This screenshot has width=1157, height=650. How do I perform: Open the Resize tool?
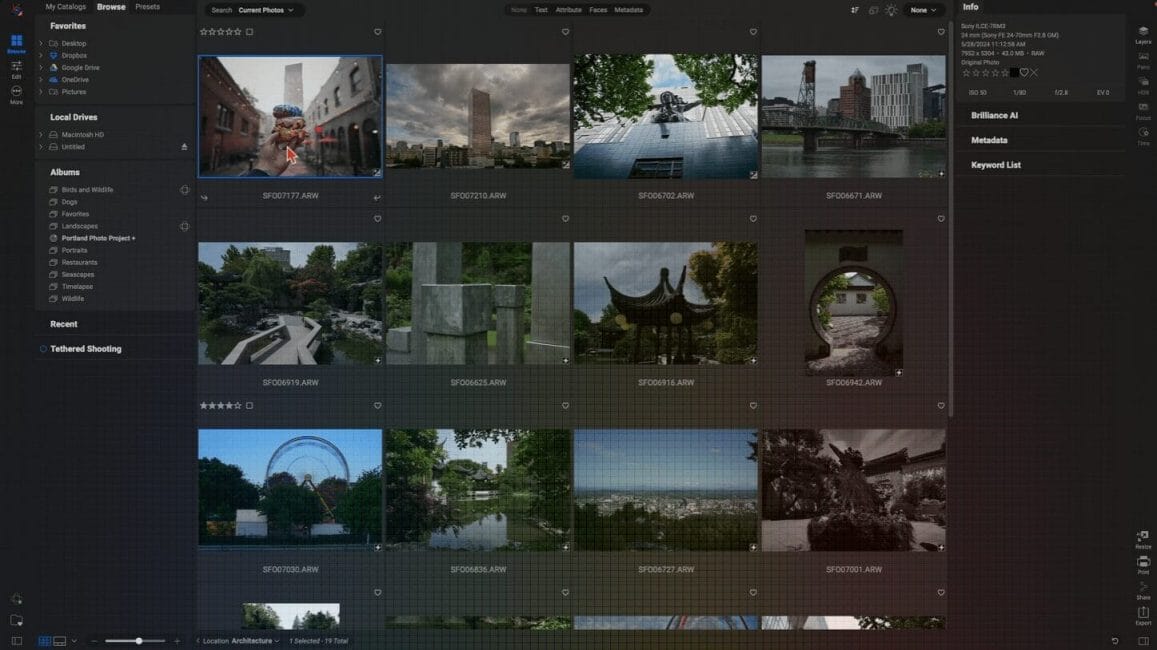point(1143,536)
